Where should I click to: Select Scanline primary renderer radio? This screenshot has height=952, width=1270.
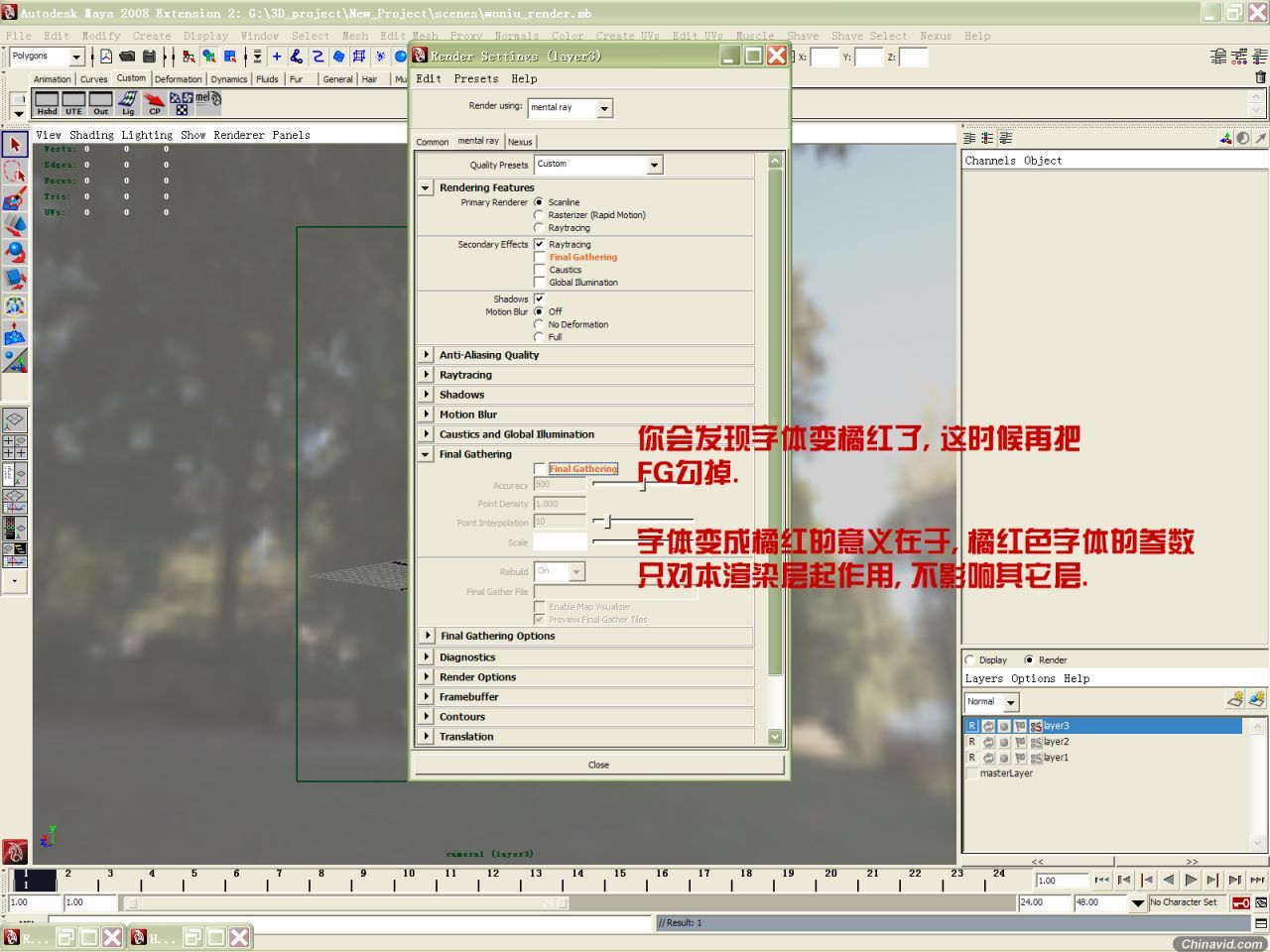(x=539, y=202)
